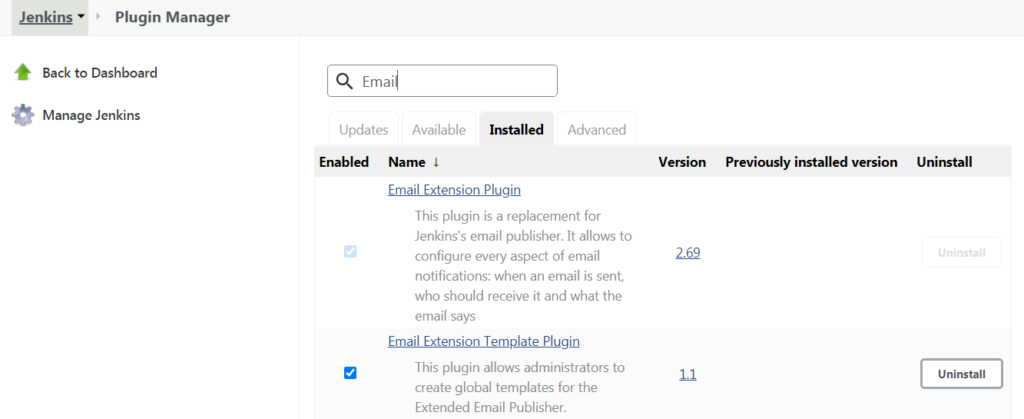Open the Jenkins home breadcrumb link
The height and width of the screenshot is (419, 1024).
click(46, 17)
